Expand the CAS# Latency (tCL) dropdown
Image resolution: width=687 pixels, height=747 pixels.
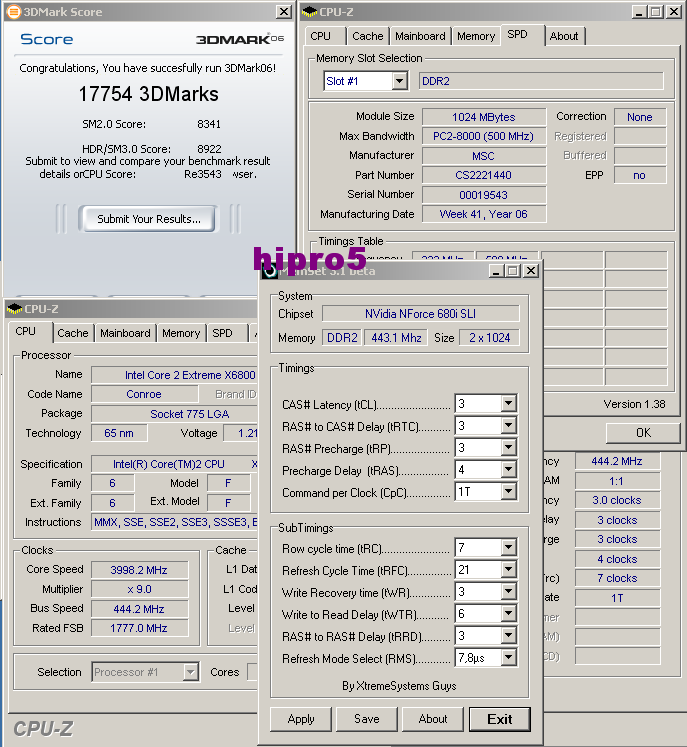508,404
